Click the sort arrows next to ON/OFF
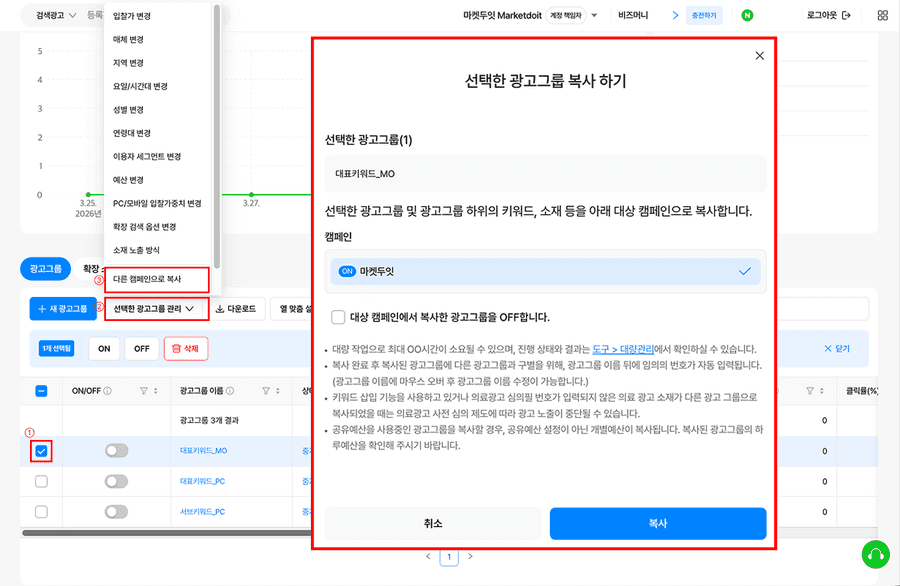 [x=153, y=389]
